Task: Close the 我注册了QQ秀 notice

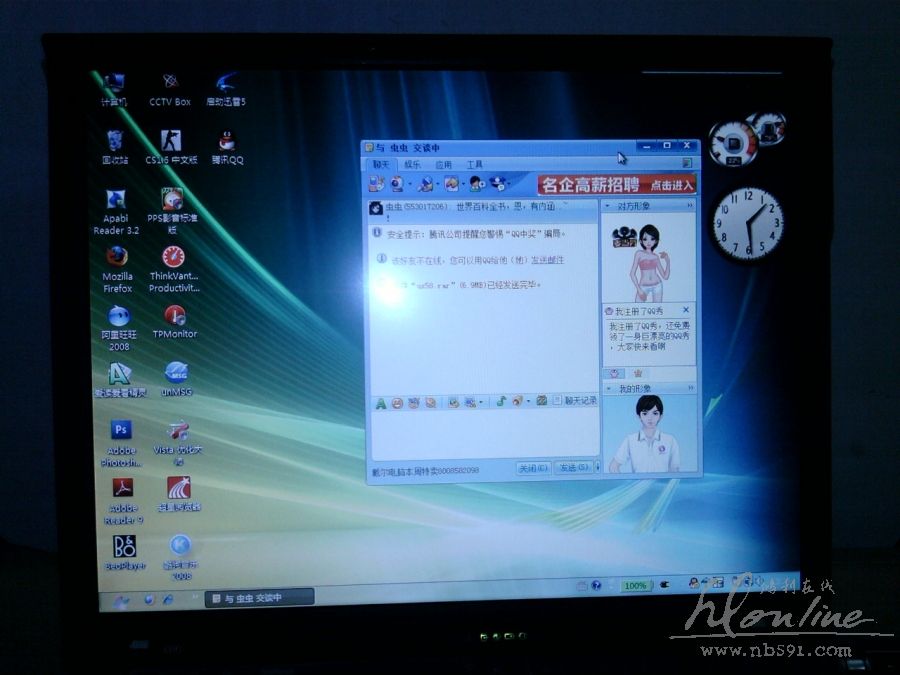Action: click(x=686, y=309)
